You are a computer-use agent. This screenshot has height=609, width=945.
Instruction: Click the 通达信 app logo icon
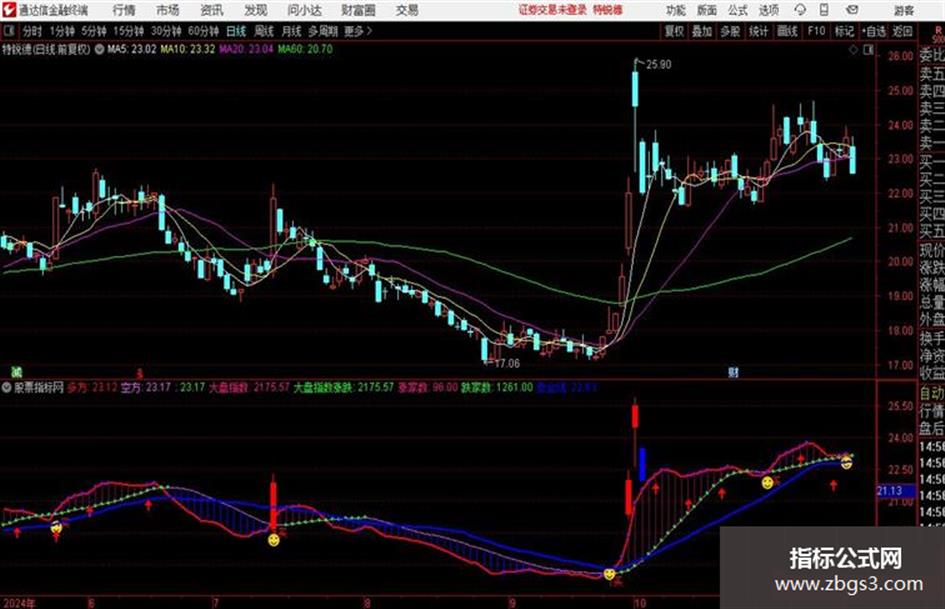[9, 10]
